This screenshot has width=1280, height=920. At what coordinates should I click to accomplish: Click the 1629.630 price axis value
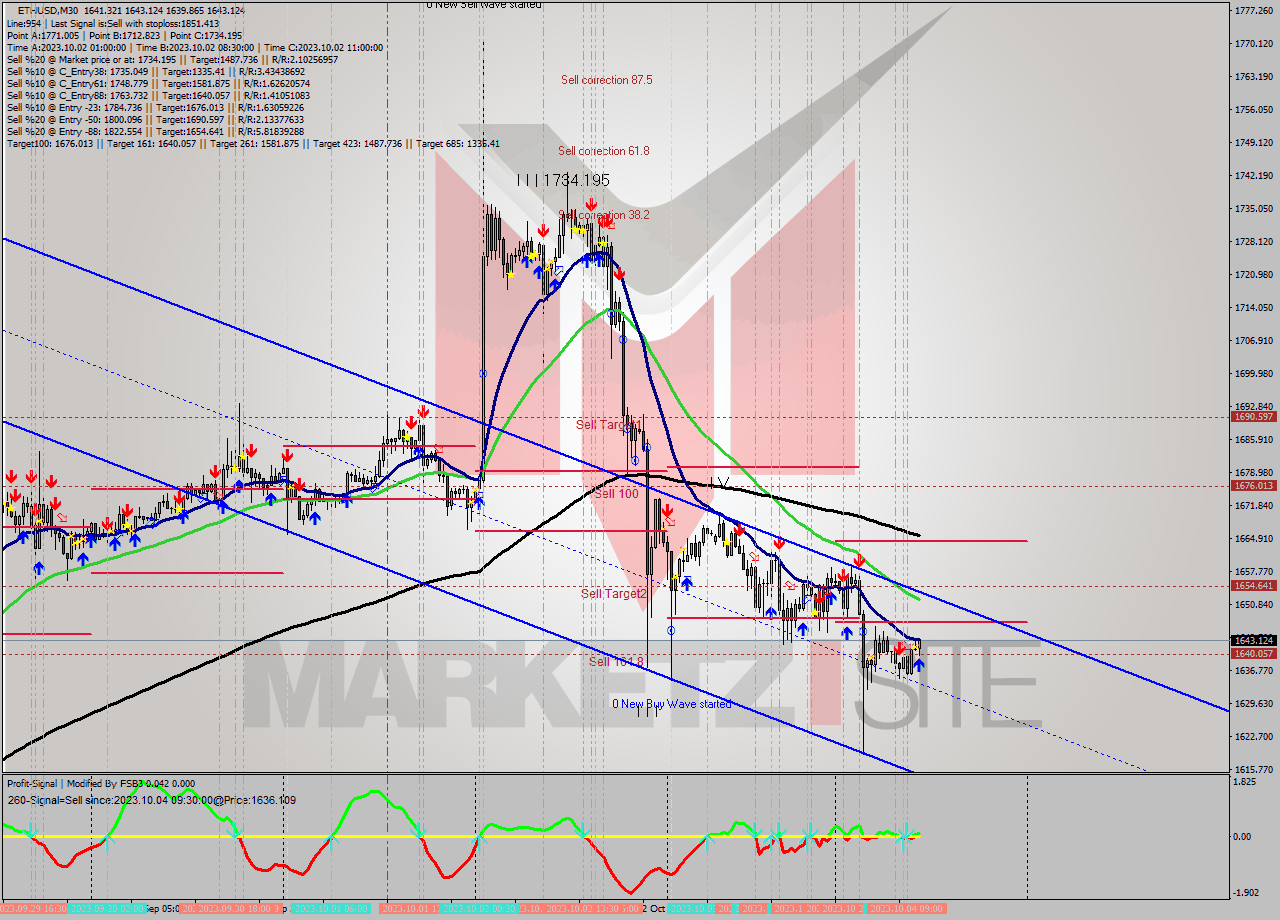point(1253,703)
